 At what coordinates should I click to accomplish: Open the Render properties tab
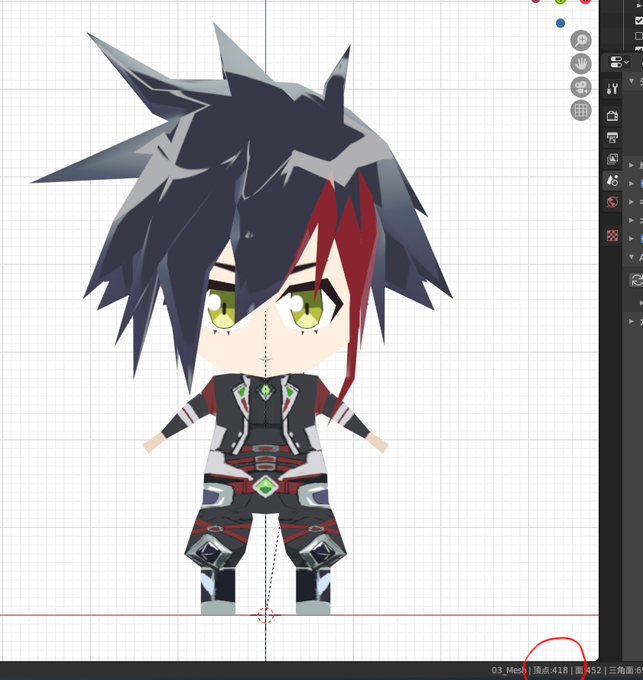point(612,116)
